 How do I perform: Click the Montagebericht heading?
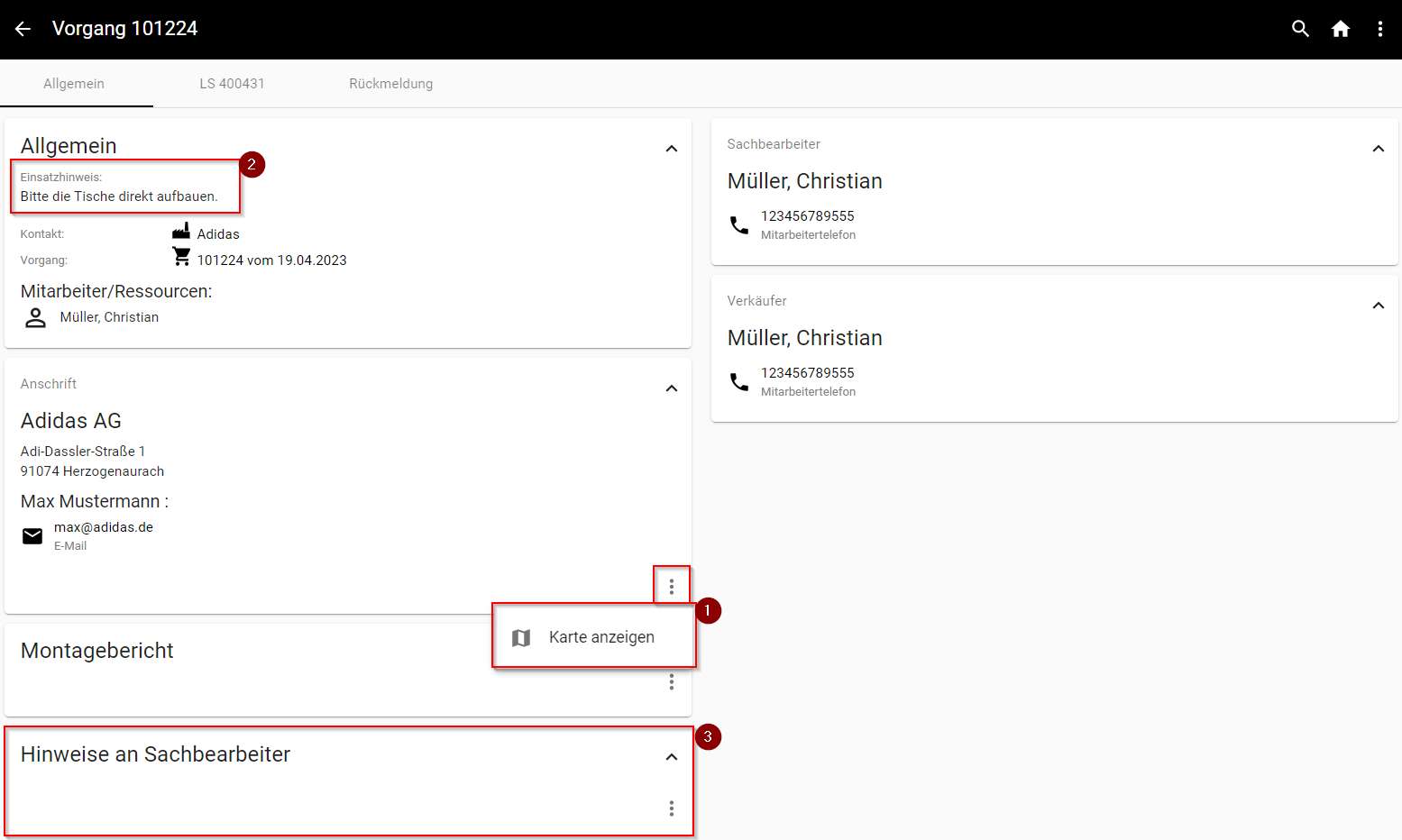97,651
